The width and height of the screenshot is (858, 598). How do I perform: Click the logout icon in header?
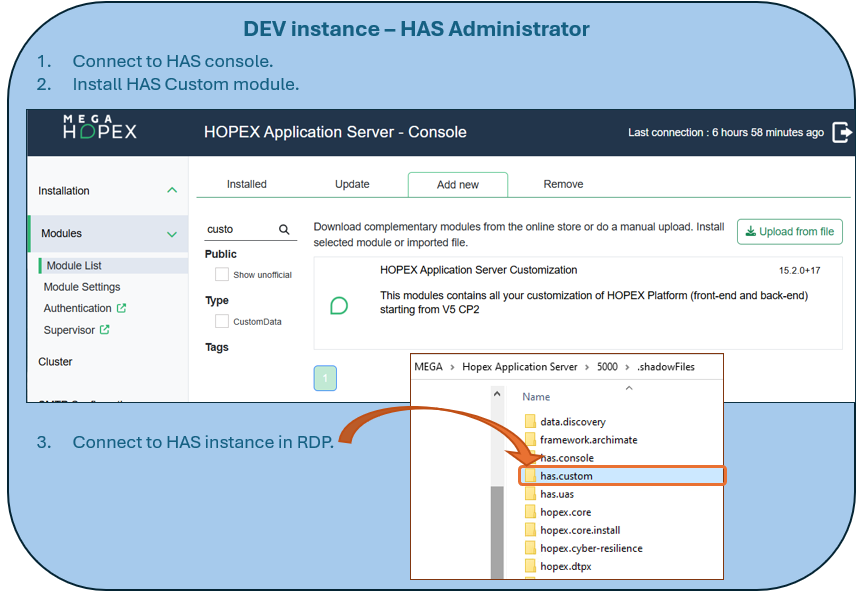coord(842,132)
